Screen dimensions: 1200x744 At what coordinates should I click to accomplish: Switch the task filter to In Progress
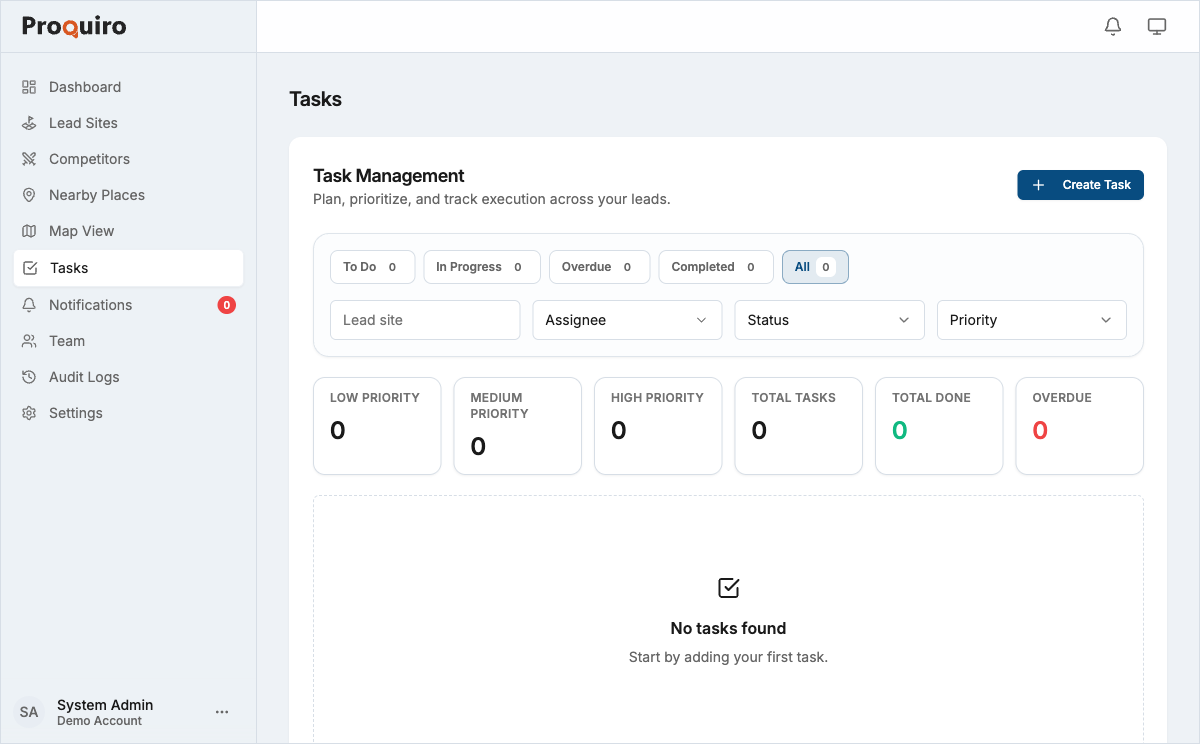pos(481,267)
